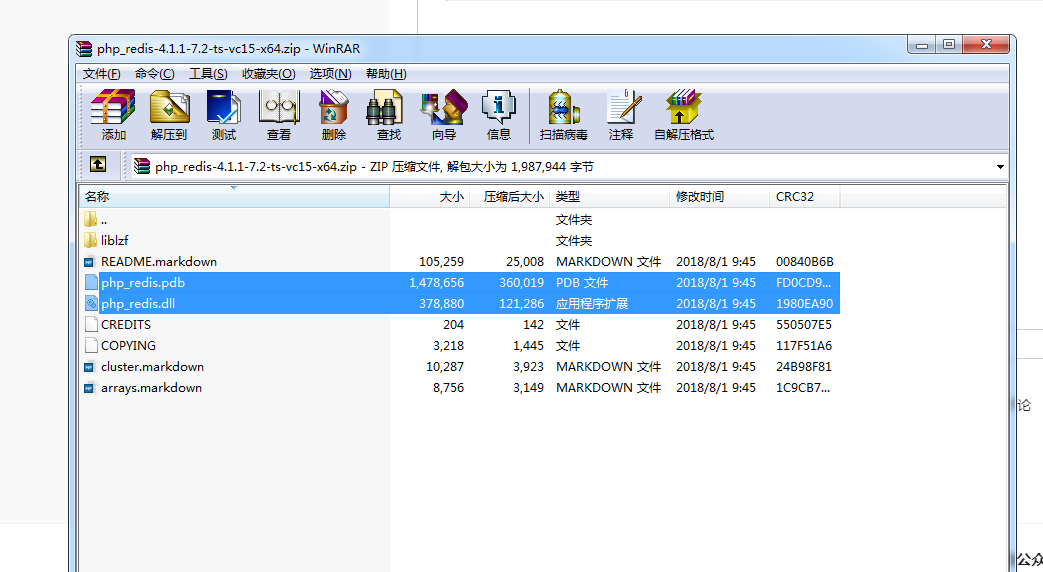Click the README.markdown file icon
This screenshot has height=572, width=1043.
coord(89,262)
